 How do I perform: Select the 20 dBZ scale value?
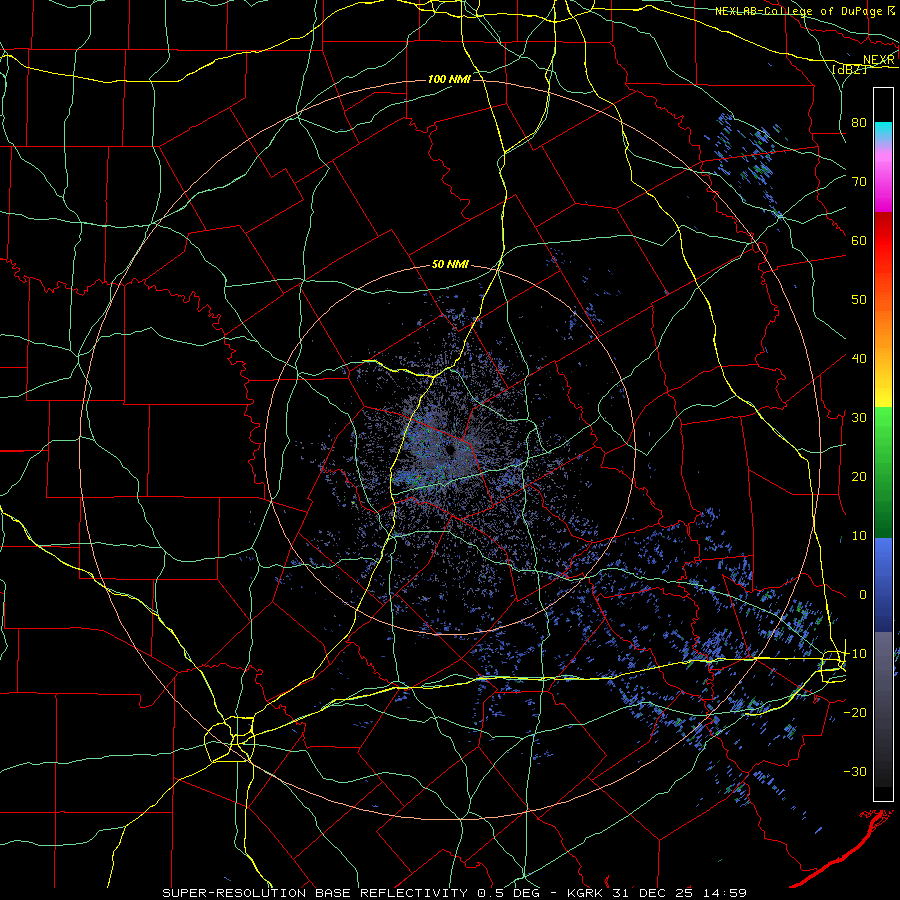coord(859,476)
